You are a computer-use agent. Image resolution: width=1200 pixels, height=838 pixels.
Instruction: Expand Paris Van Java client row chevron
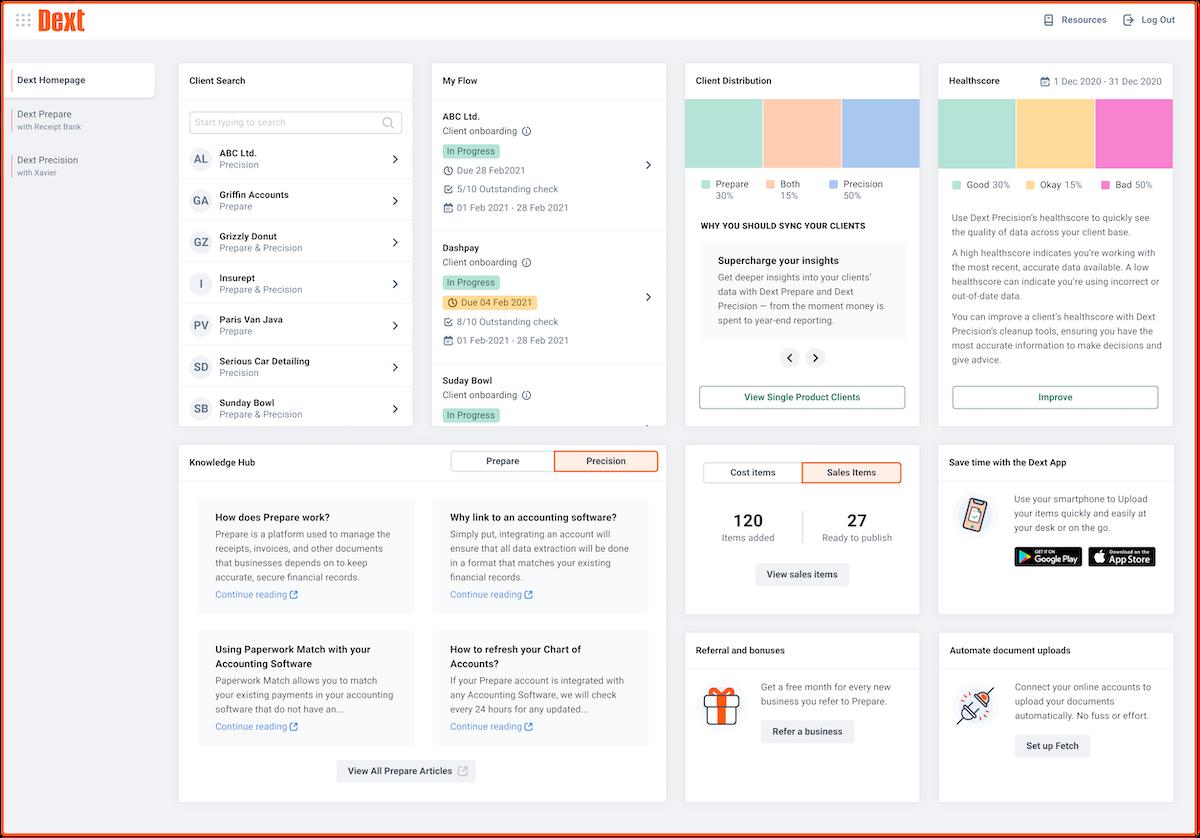[x=395, y=326]
